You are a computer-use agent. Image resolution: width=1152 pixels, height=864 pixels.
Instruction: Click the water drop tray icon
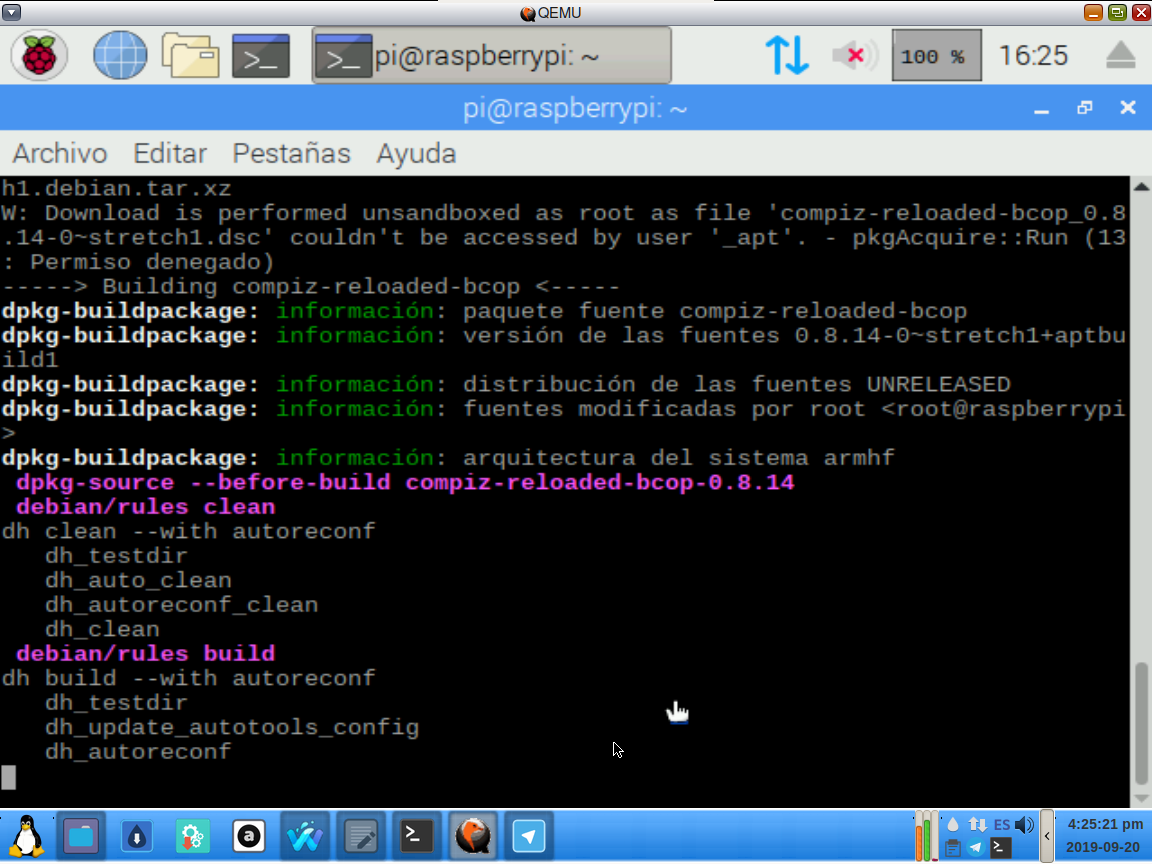[x=953, y=824]
